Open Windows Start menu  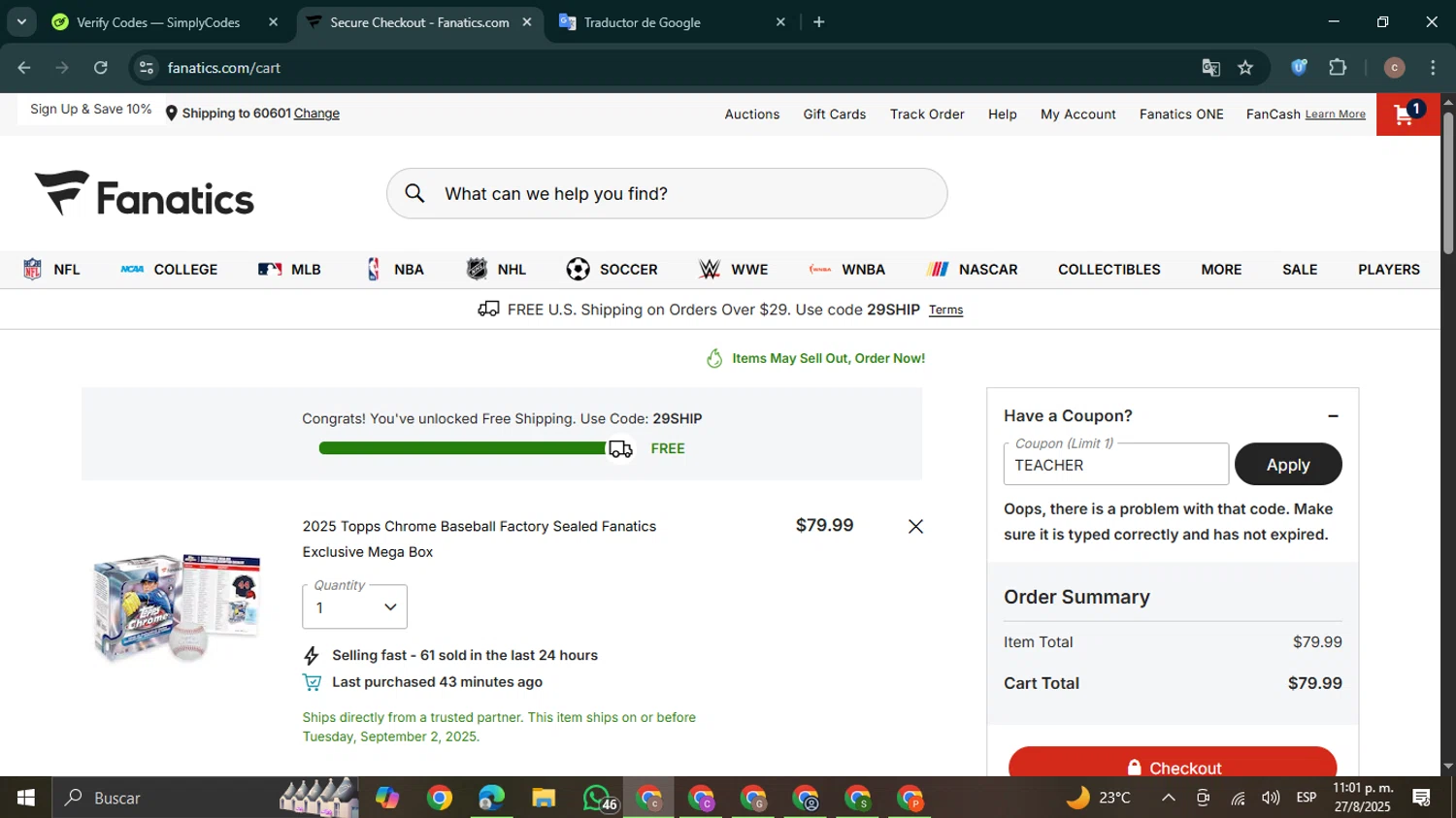tap(26, 798)
